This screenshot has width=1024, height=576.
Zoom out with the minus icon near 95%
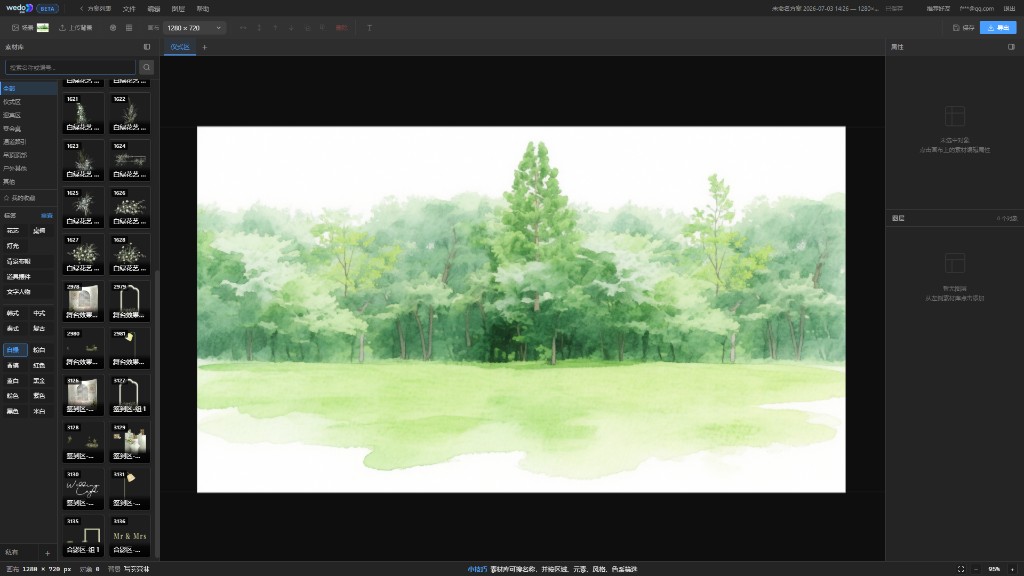tap(976, 569)
